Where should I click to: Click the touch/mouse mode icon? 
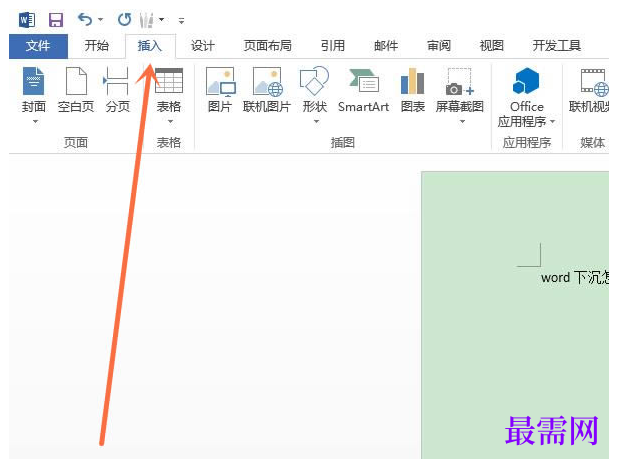(146, 20)
